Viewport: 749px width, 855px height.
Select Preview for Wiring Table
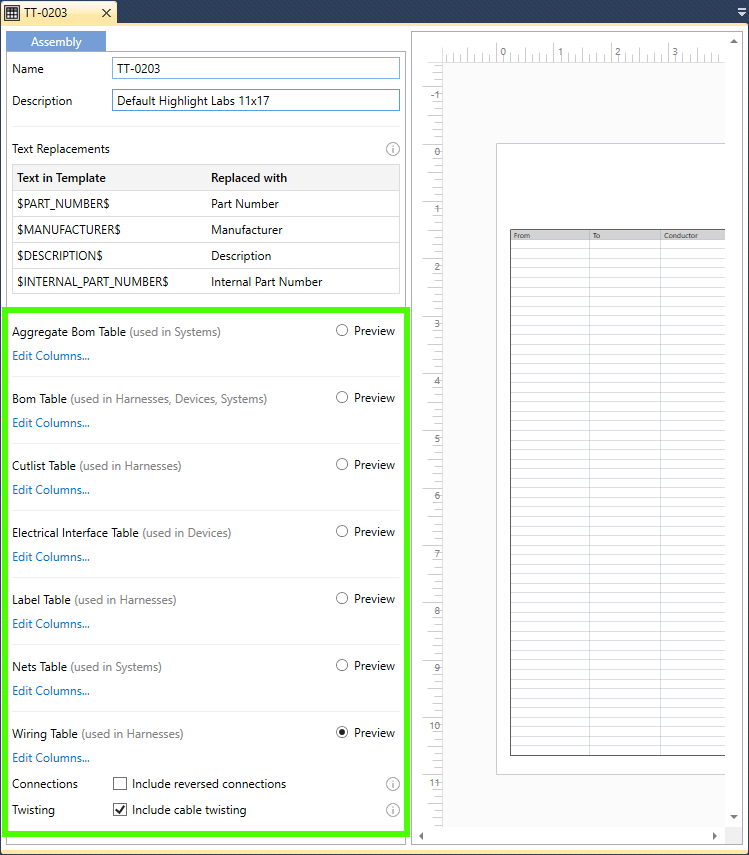click(342, 732)
